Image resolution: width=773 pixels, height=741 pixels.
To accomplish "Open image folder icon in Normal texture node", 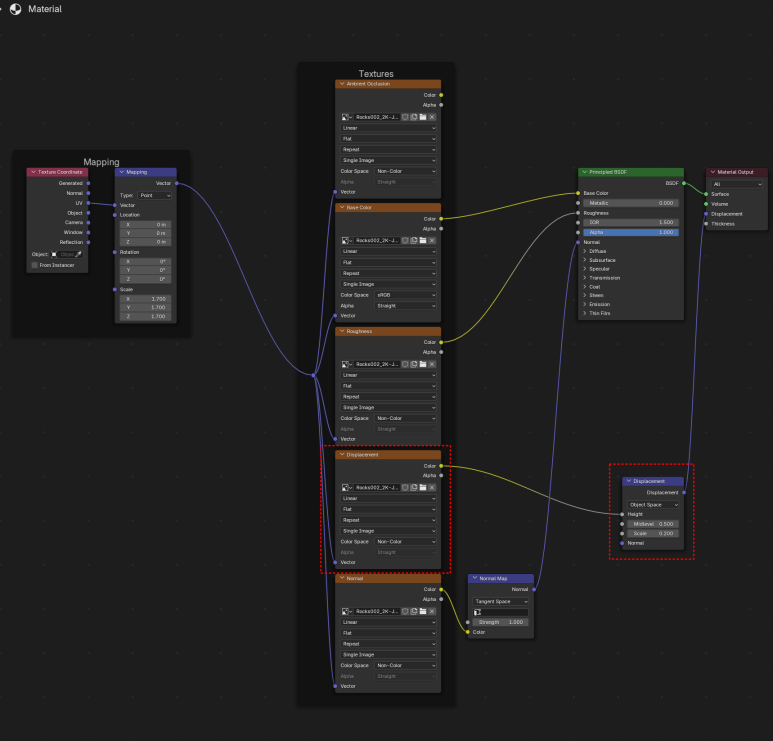I will (x=422, y=611).
